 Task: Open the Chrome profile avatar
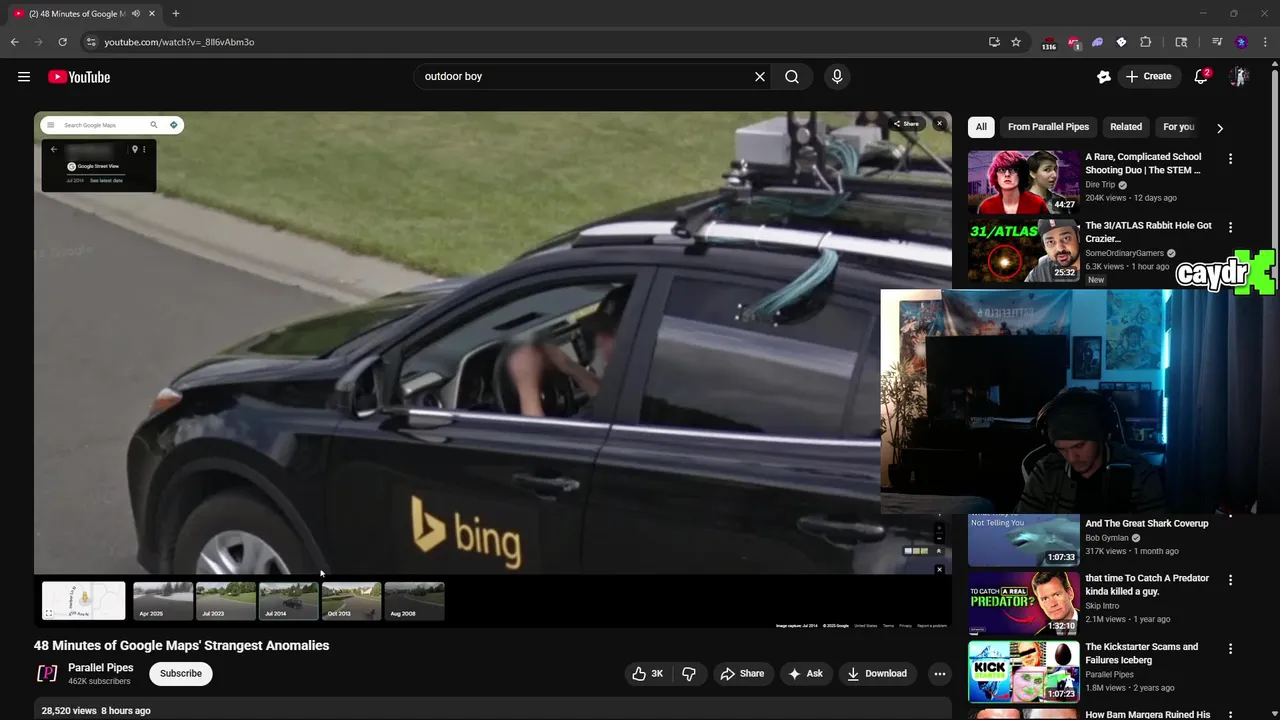pyautogui.click(x=1241, y=42)
